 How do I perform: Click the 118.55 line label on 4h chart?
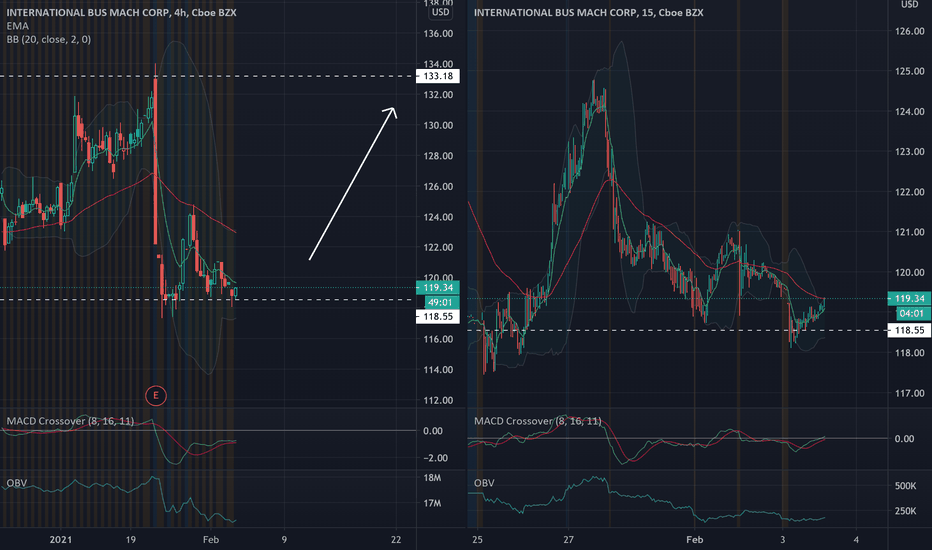point(438,316)
